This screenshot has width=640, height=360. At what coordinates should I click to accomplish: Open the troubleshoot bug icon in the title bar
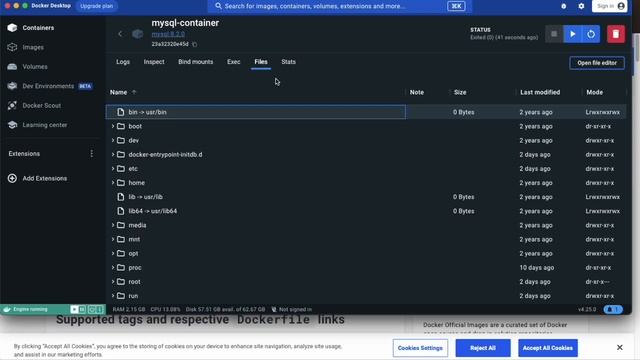pos(564,6)
